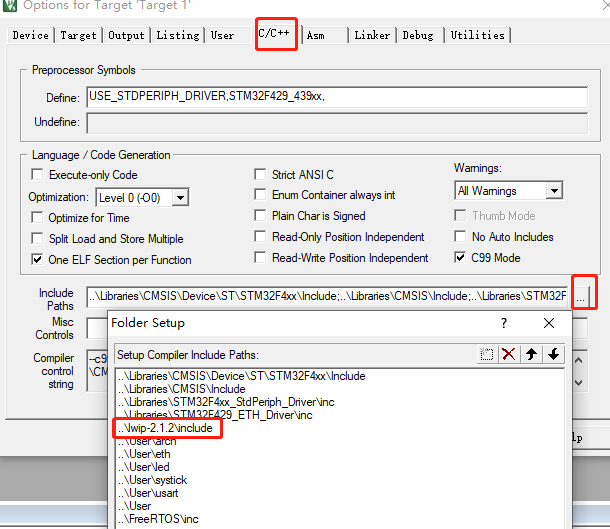Enable the Strict ANSI C checkbox
The height and width of the screenshot is (529, 610).
click(x=260, y=174)
